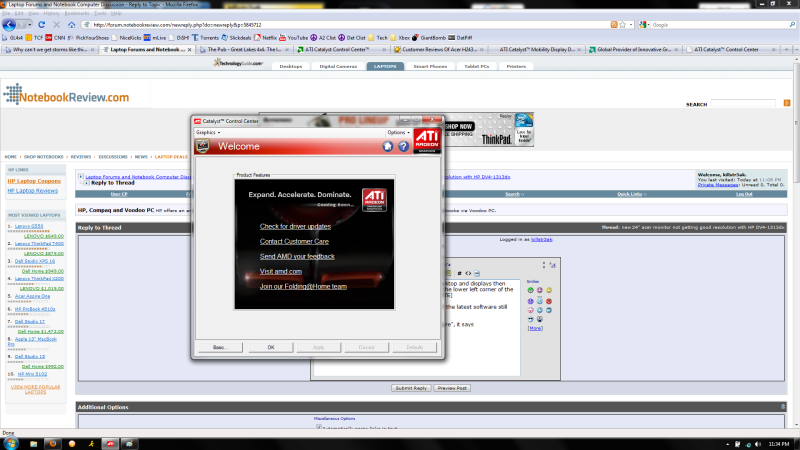This screenshot has height=450, width=800.
Task: Open the Options dropdown in Catalyst Control Center
Action: [398, 132]
